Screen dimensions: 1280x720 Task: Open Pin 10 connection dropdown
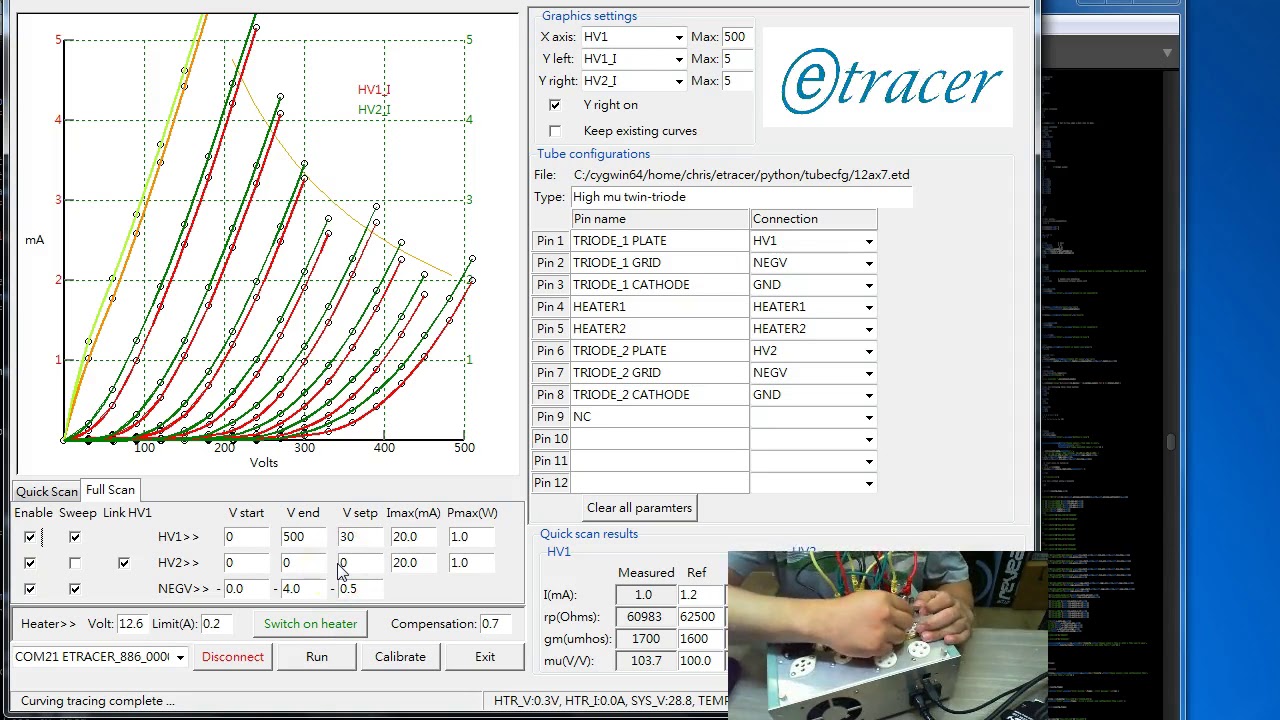814,439
